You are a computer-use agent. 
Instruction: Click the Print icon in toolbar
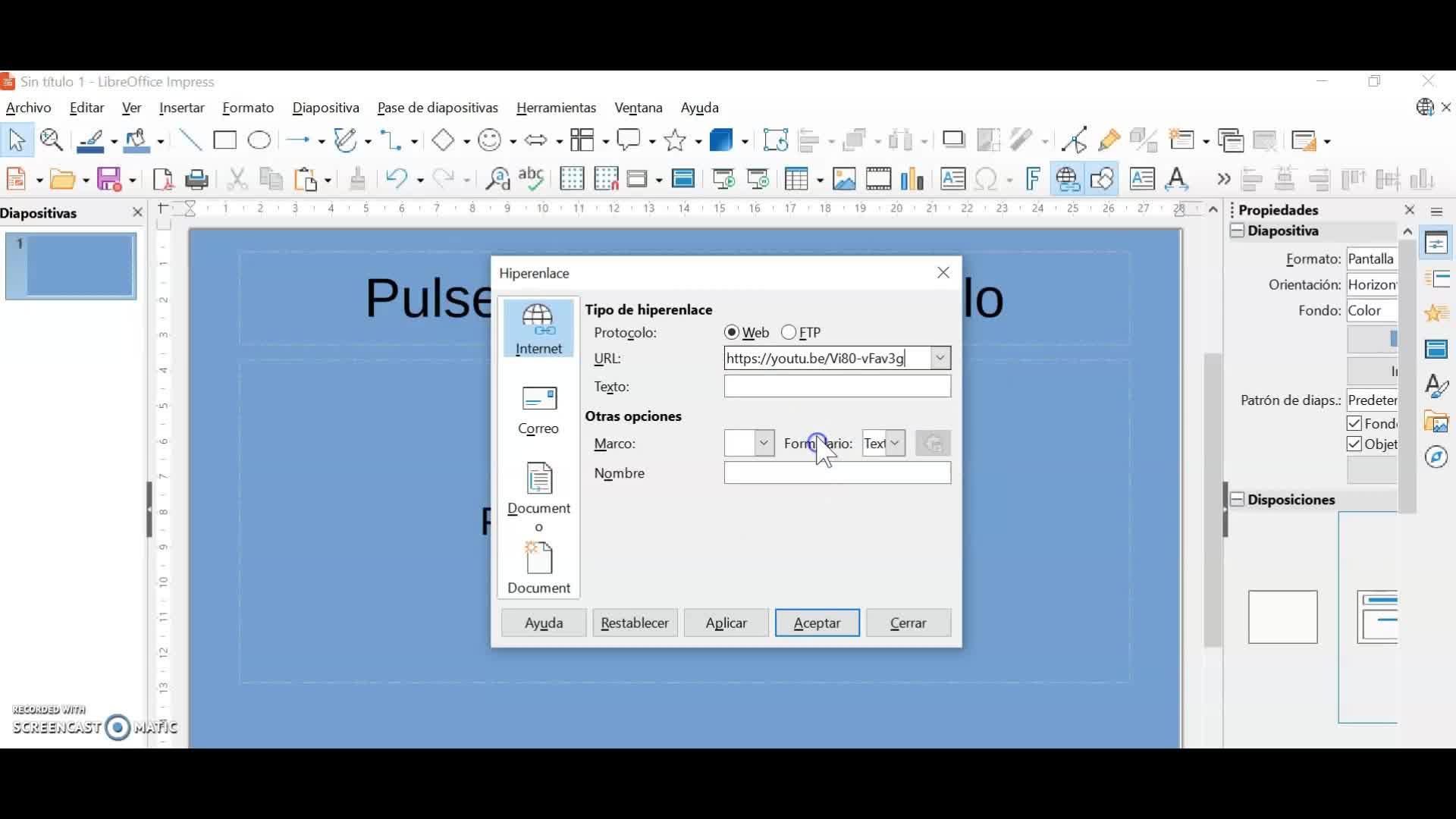(x=197, y=180)
